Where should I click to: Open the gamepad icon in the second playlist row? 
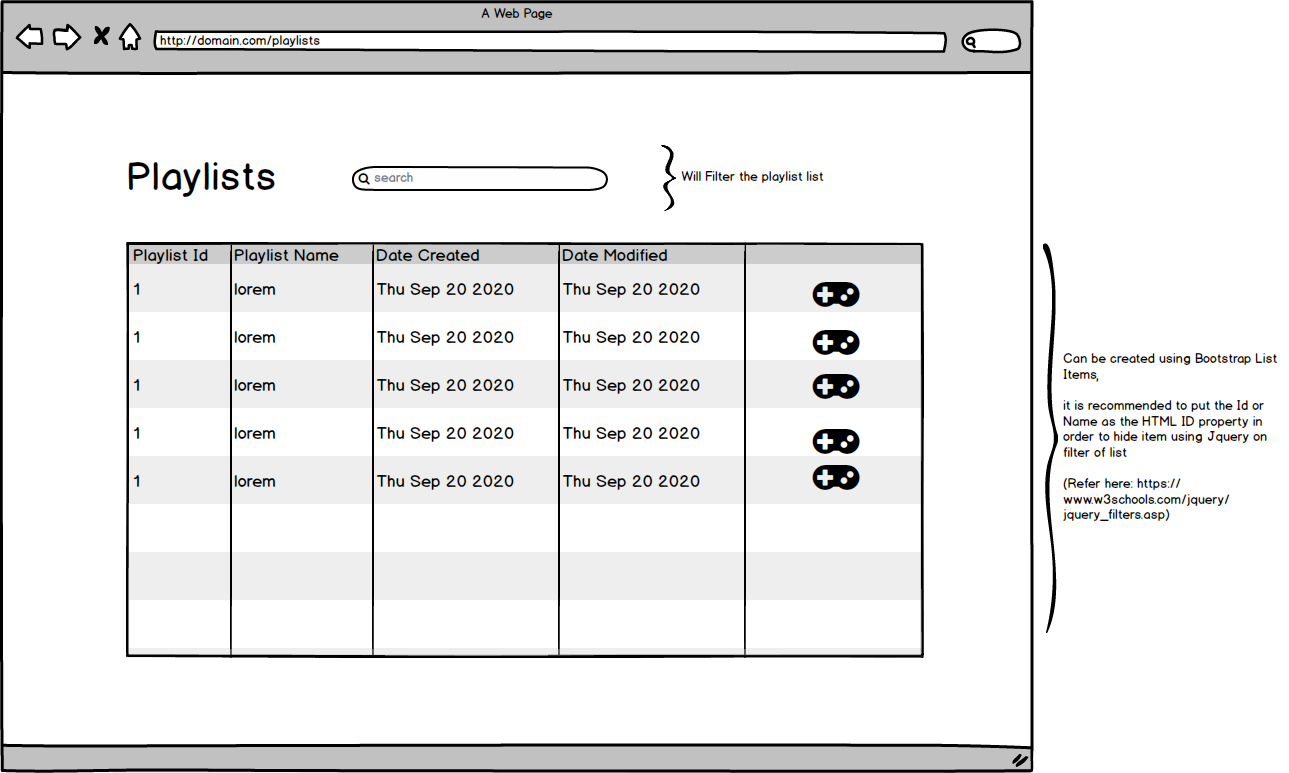coord(836,342)
